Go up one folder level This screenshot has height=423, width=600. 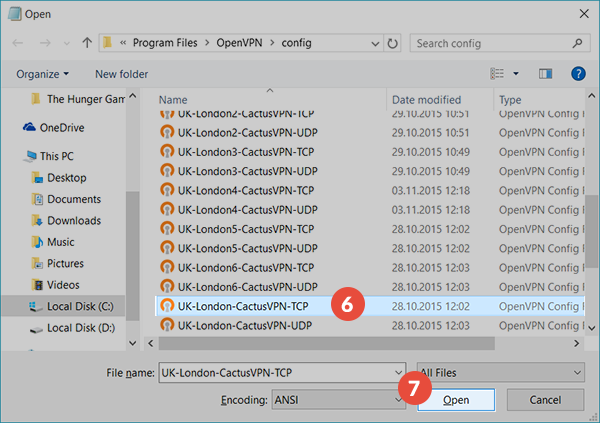click(87, 42)
